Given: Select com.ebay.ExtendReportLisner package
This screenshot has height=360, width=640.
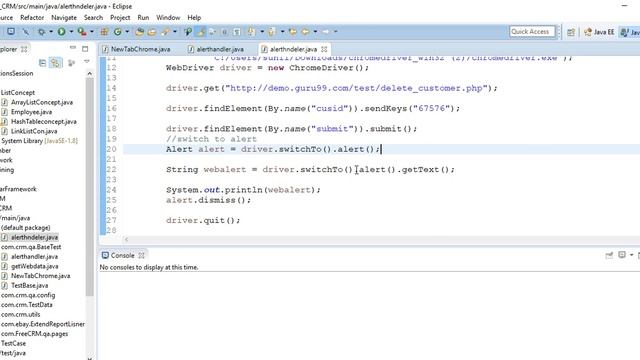Looking at the screenshot, I should [x=42, y=324].
